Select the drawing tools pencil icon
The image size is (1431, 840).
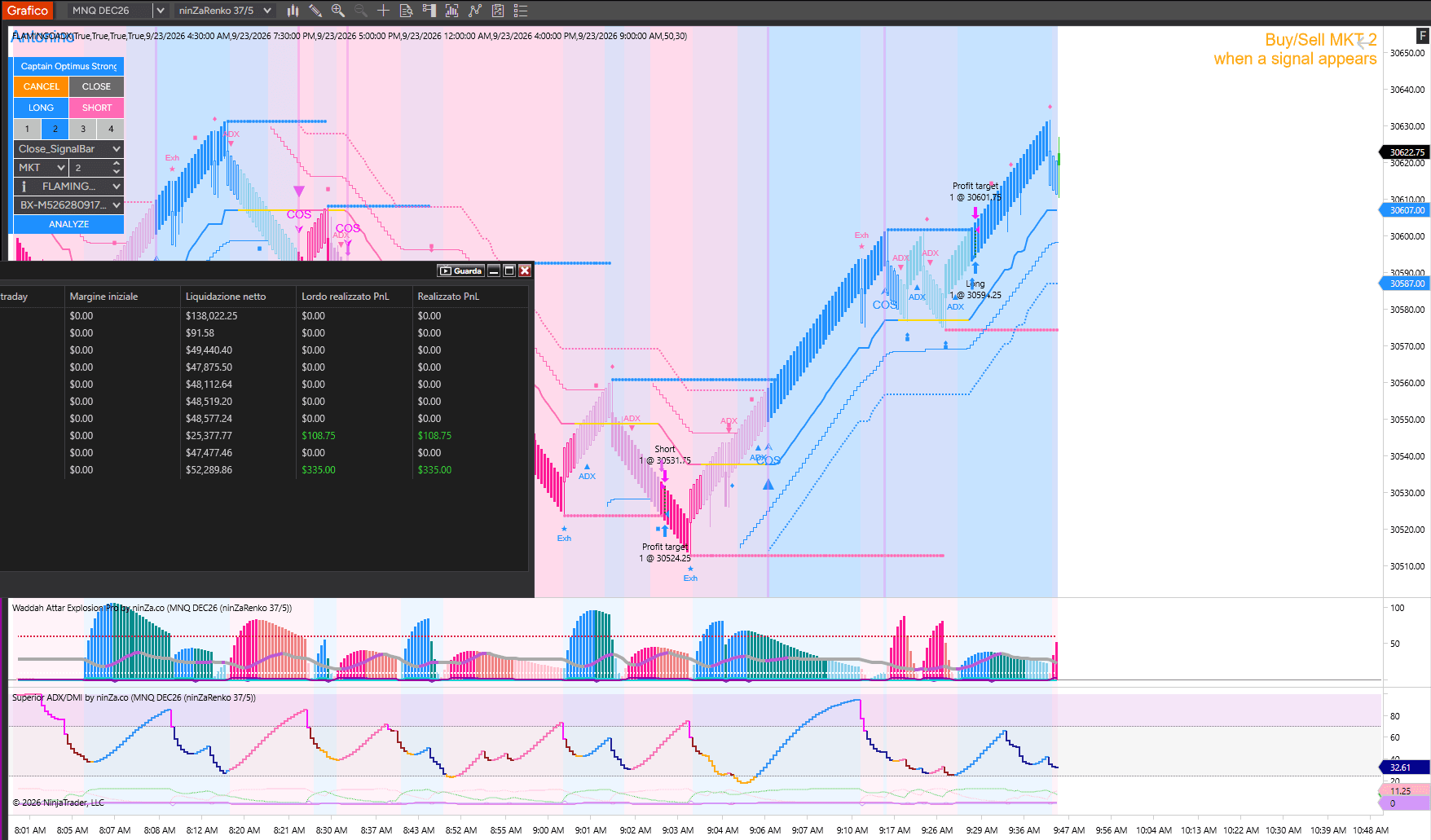click(x=315, y=11)
